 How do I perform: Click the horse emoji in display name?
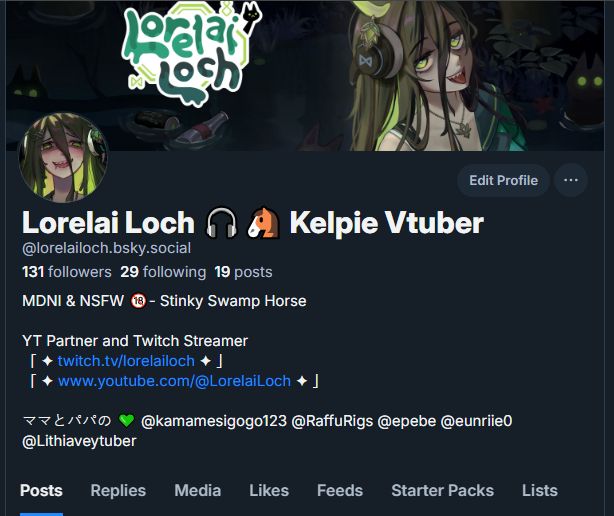(x=264, y=223)
